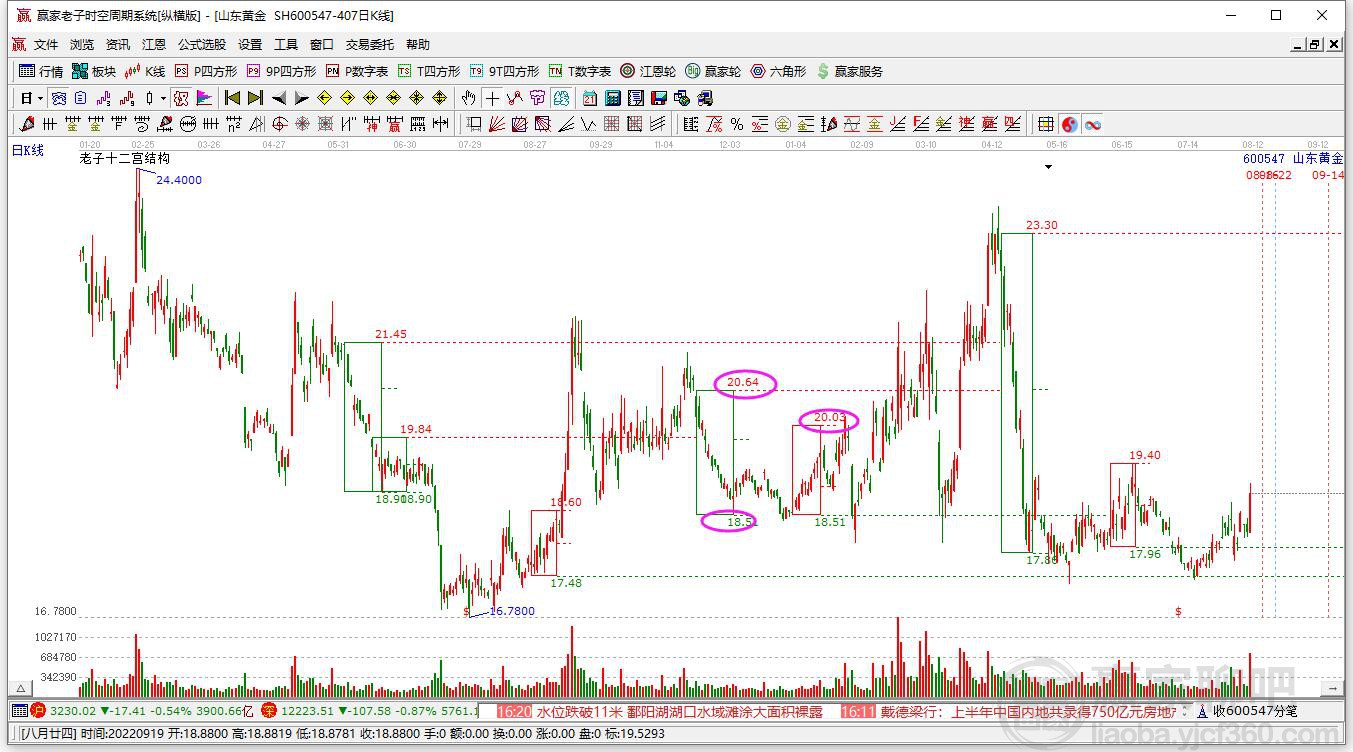
Task: Launch the 赢家轮 wheel tool
Action: (x=713, y=71)
